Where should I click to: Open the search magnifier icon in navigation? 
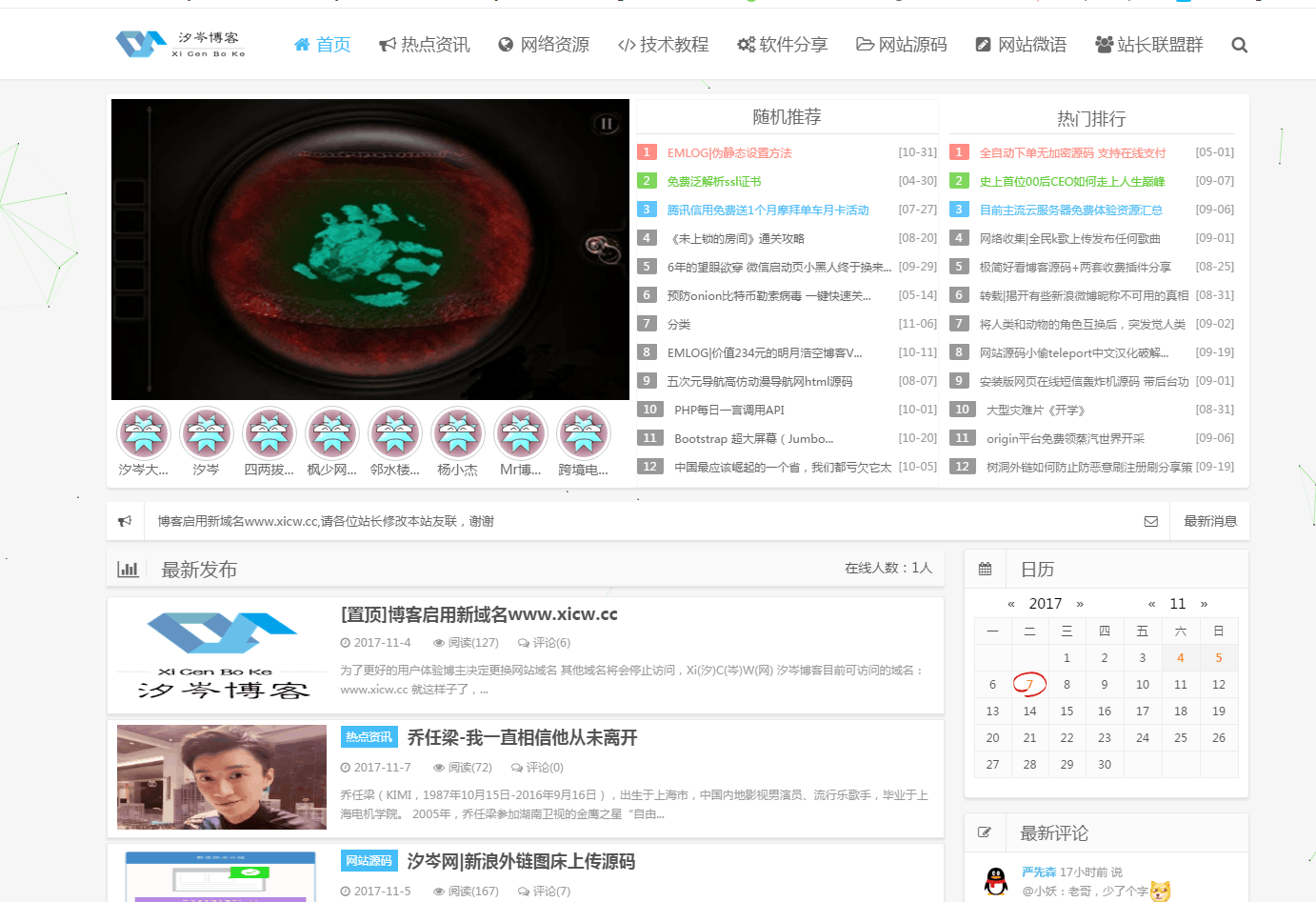[x=1239, y=45]
